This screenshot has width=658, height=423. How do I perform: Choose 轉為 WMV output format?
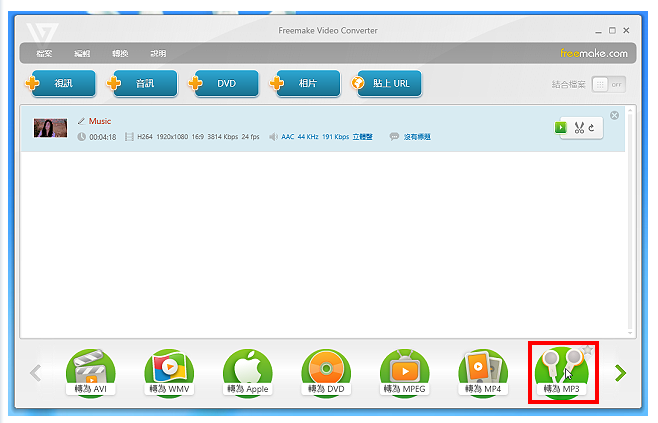click(x=169, y=373)
